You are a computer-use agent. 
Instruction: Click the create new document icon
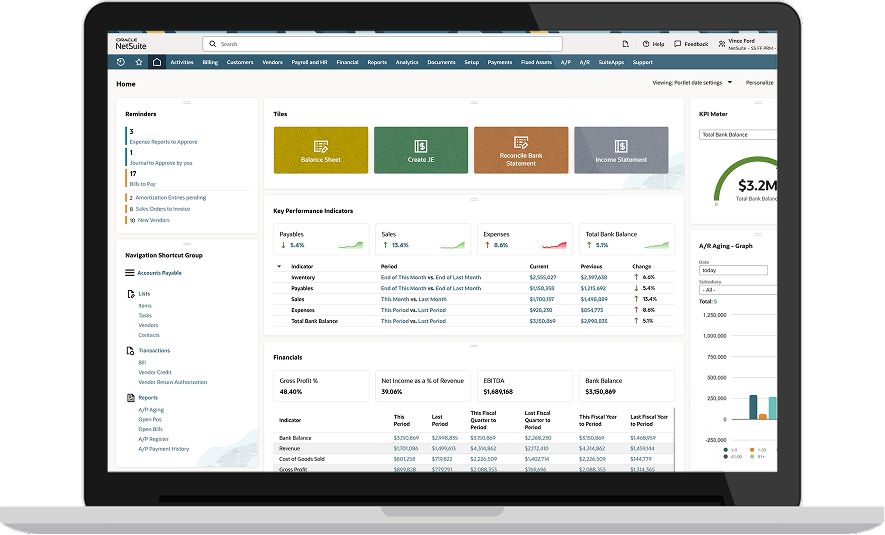(x=625, y=44)
